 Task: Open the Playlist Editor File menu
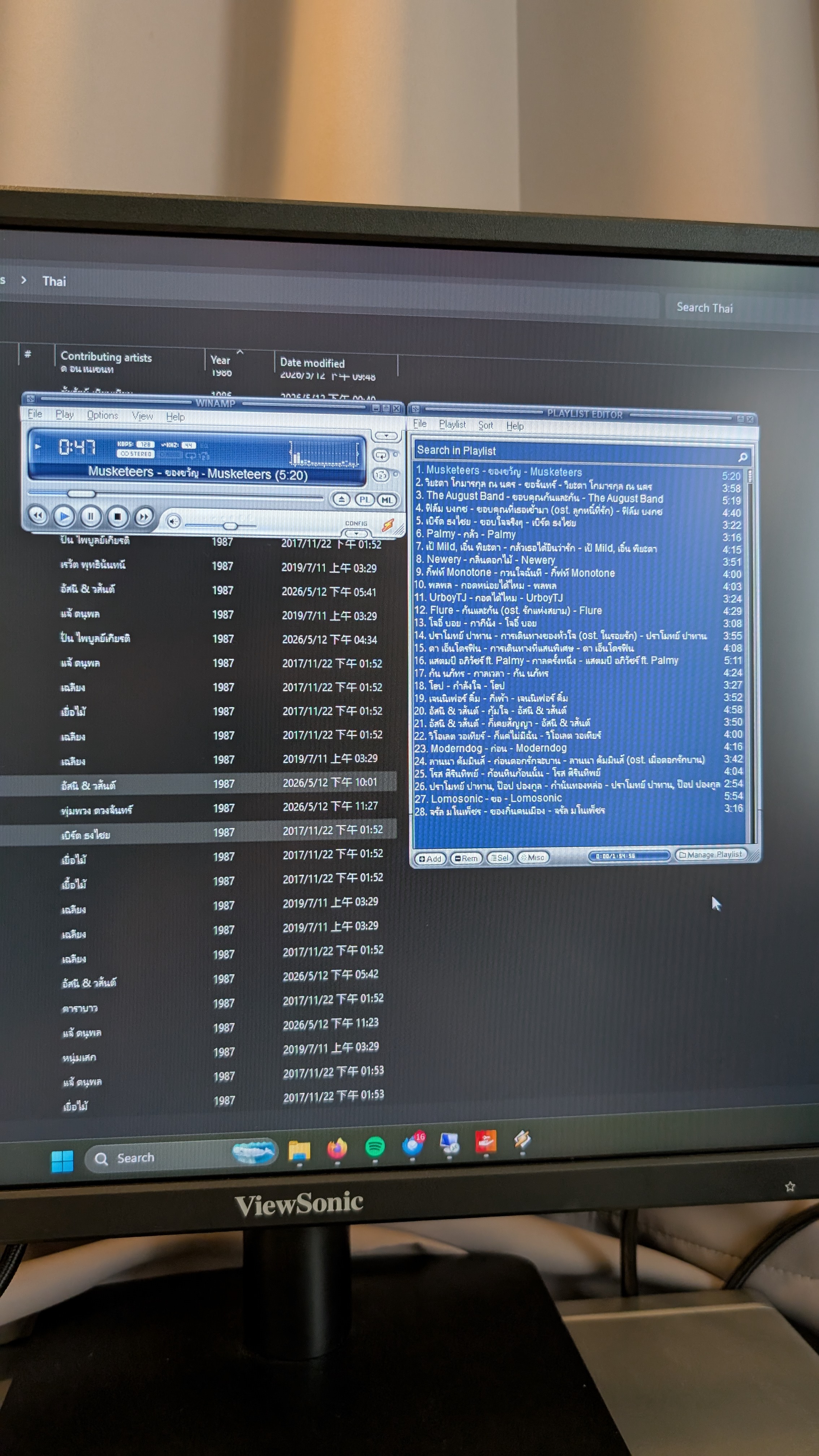click(420, 423)
